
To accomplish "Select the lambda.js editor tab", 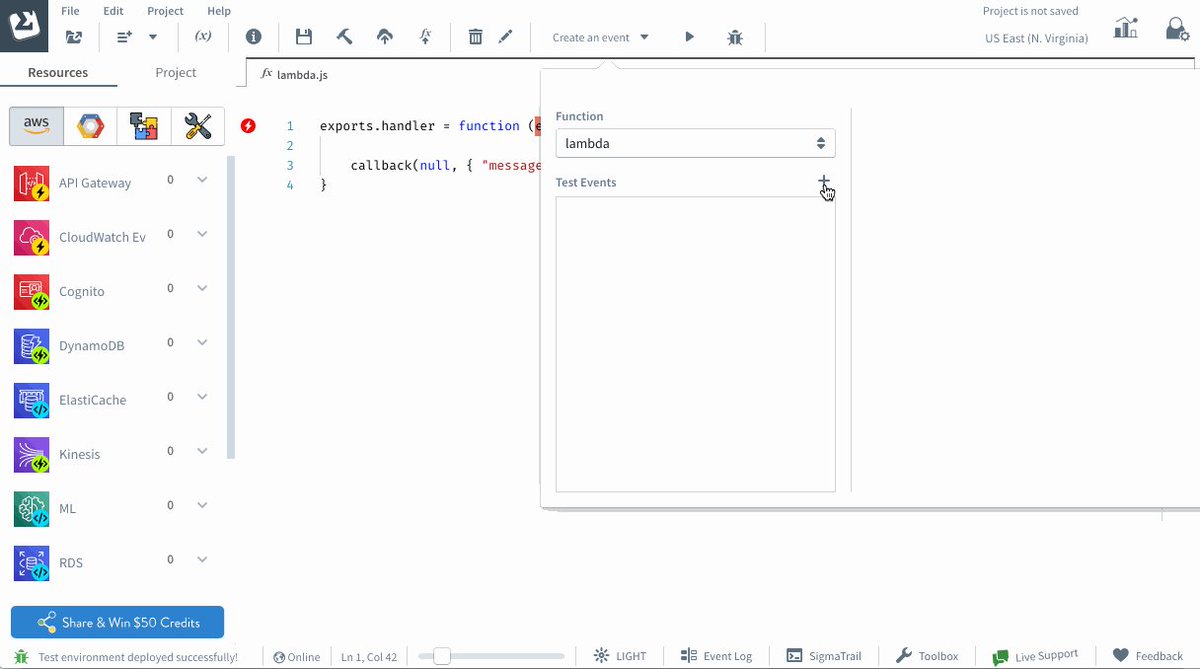I will 294,74.
